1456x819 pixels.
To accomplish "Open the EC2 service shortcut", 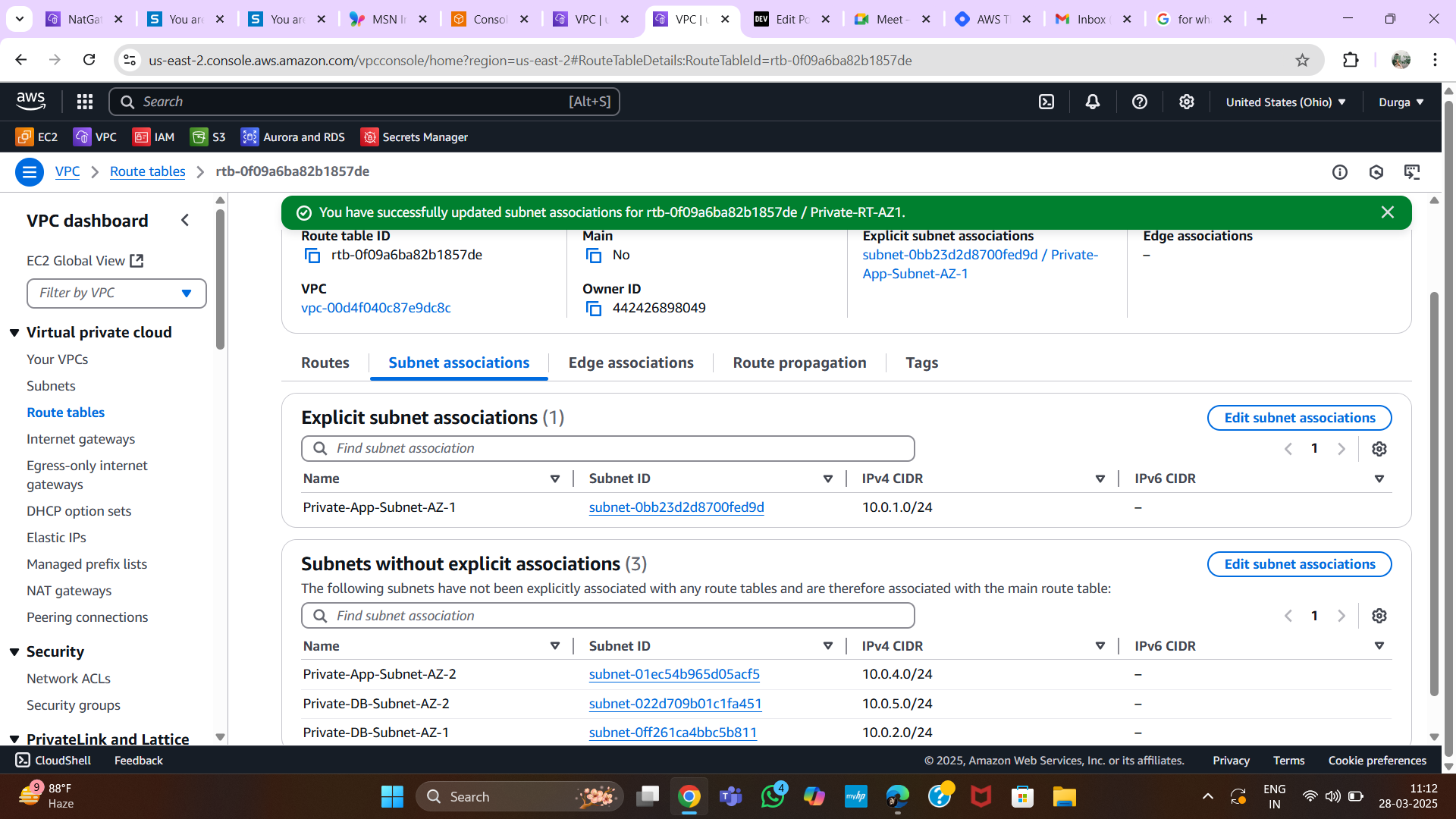I will 36,137.
